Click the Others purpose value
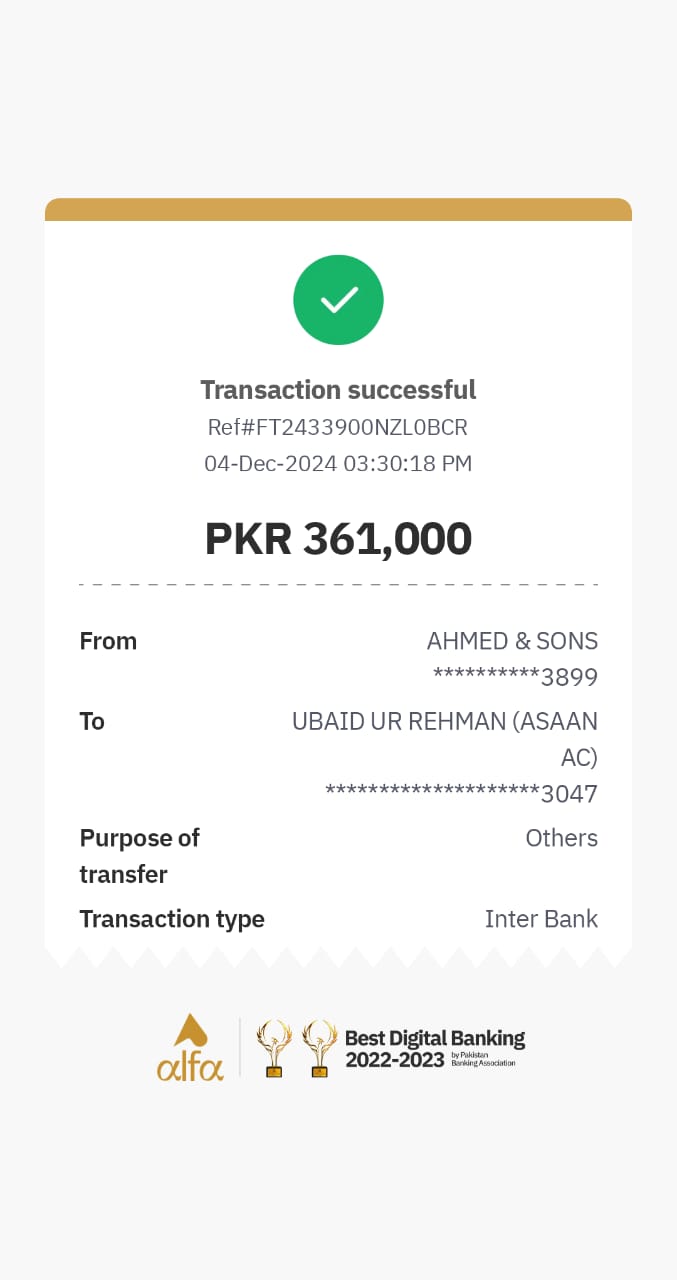The height and width of the screenshot is (1280, 677). pyautogui.click(x=562, y=838)
